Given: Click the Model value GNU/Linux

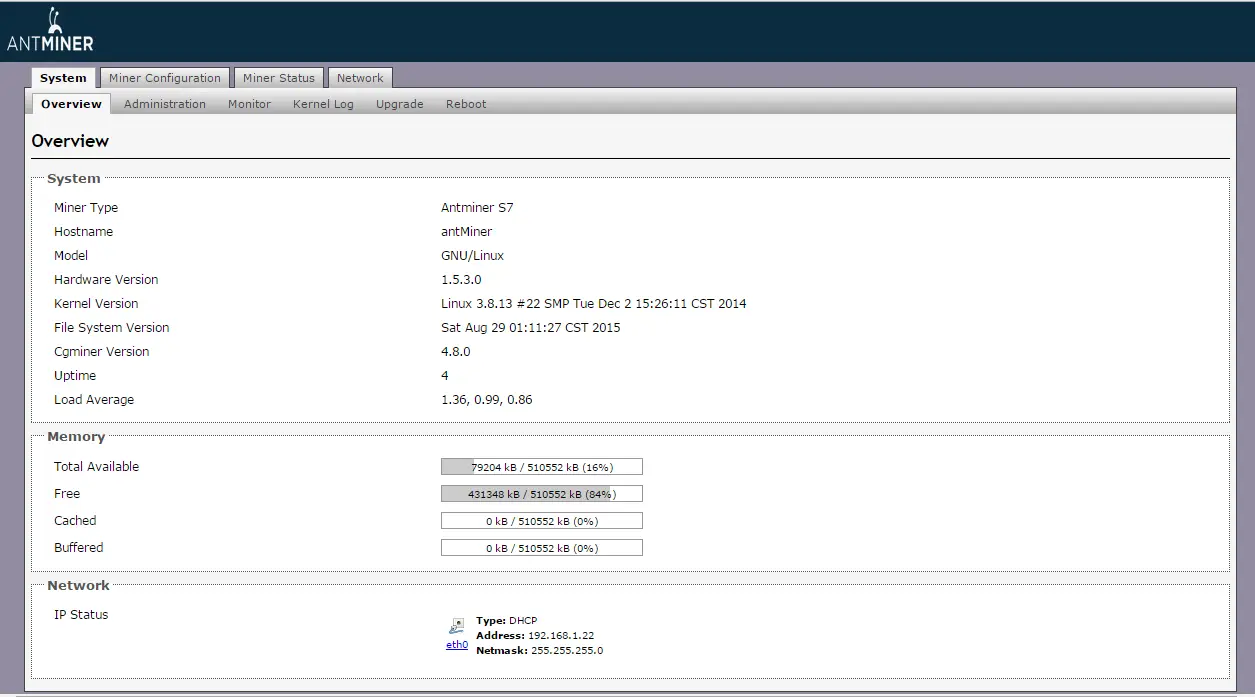Looking at the screenshot, I should 473,256.
